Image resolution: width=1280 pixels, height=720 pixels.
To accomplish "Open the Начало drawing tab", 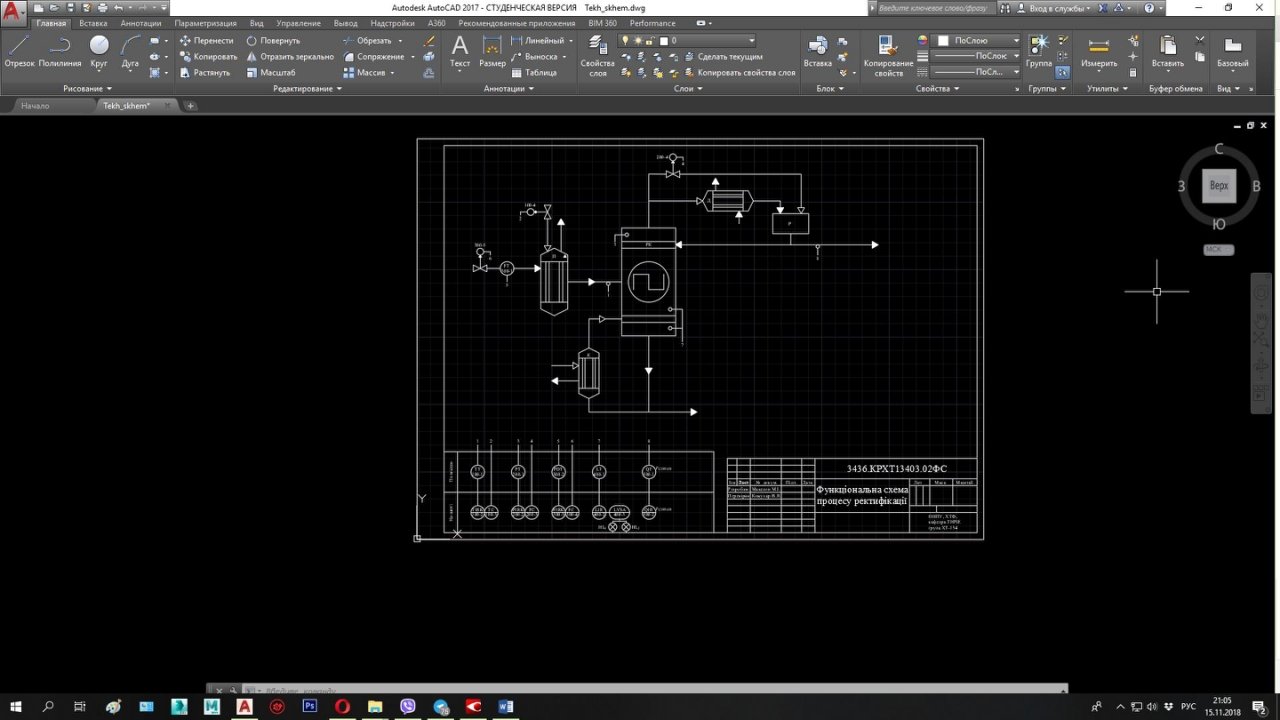I will click(35, 105).
